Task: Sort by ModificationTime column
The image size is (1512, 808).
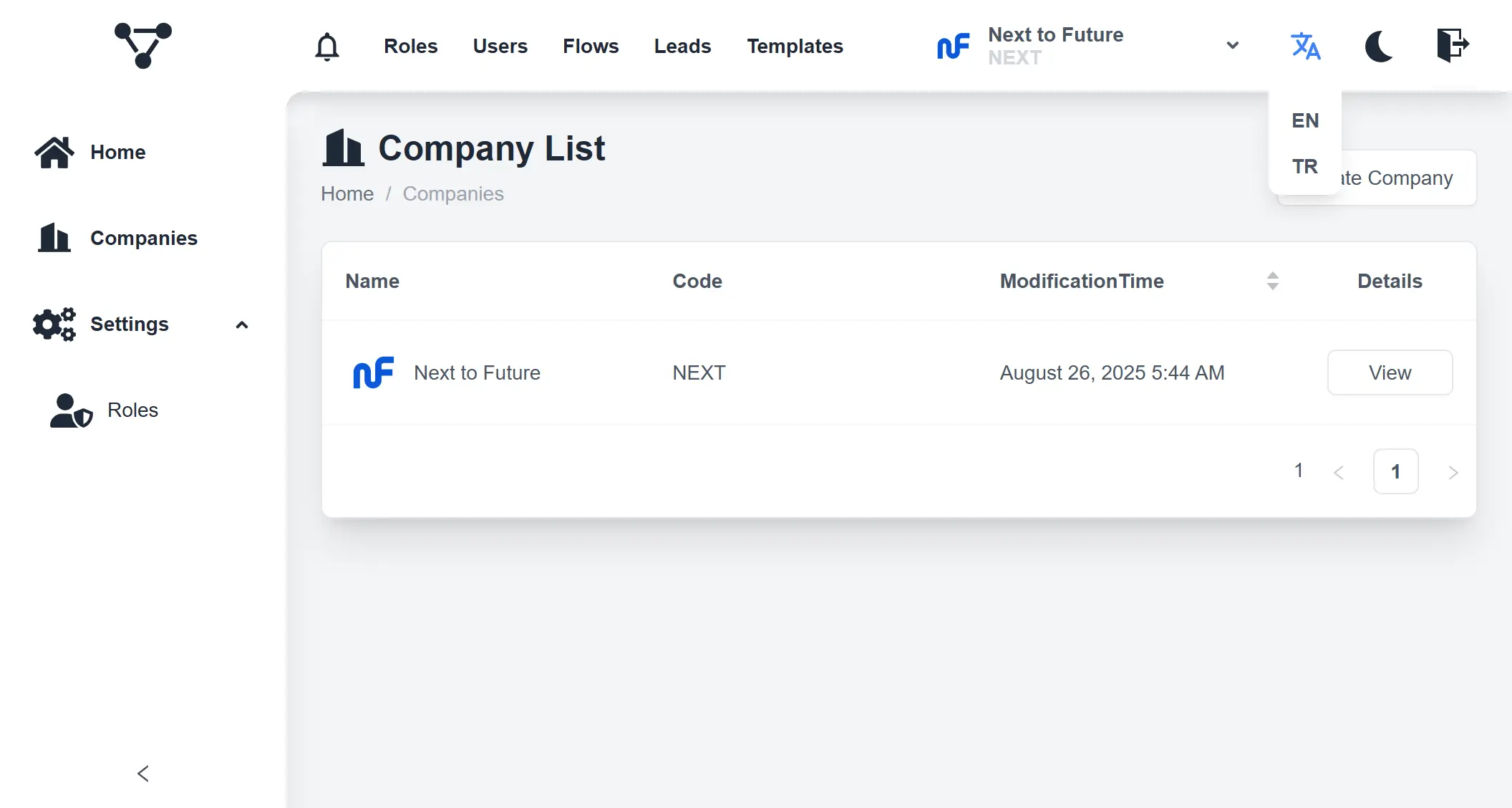Action: coord(1272,281)
